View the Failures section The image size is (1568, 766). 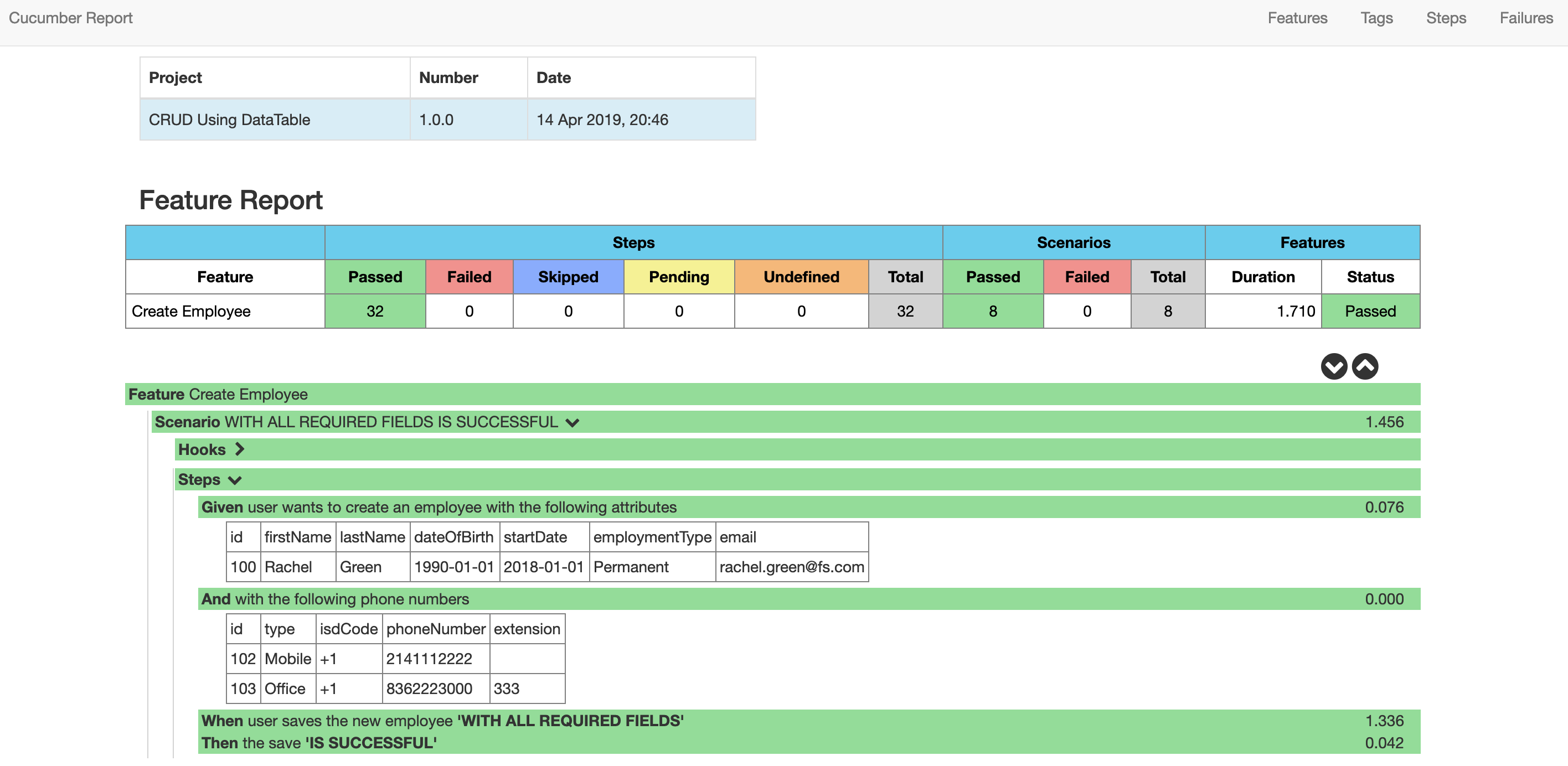[x=1525, y=18]
